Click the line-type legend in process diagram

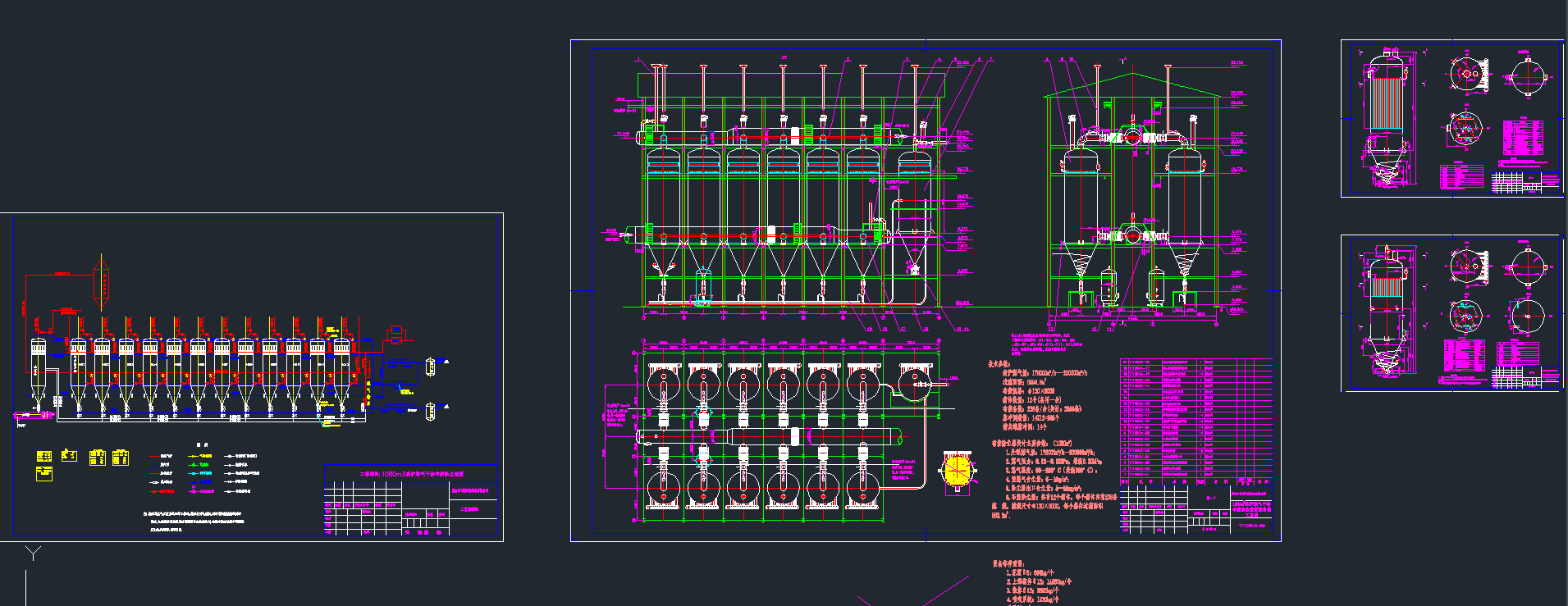click(x=203, y=473)
